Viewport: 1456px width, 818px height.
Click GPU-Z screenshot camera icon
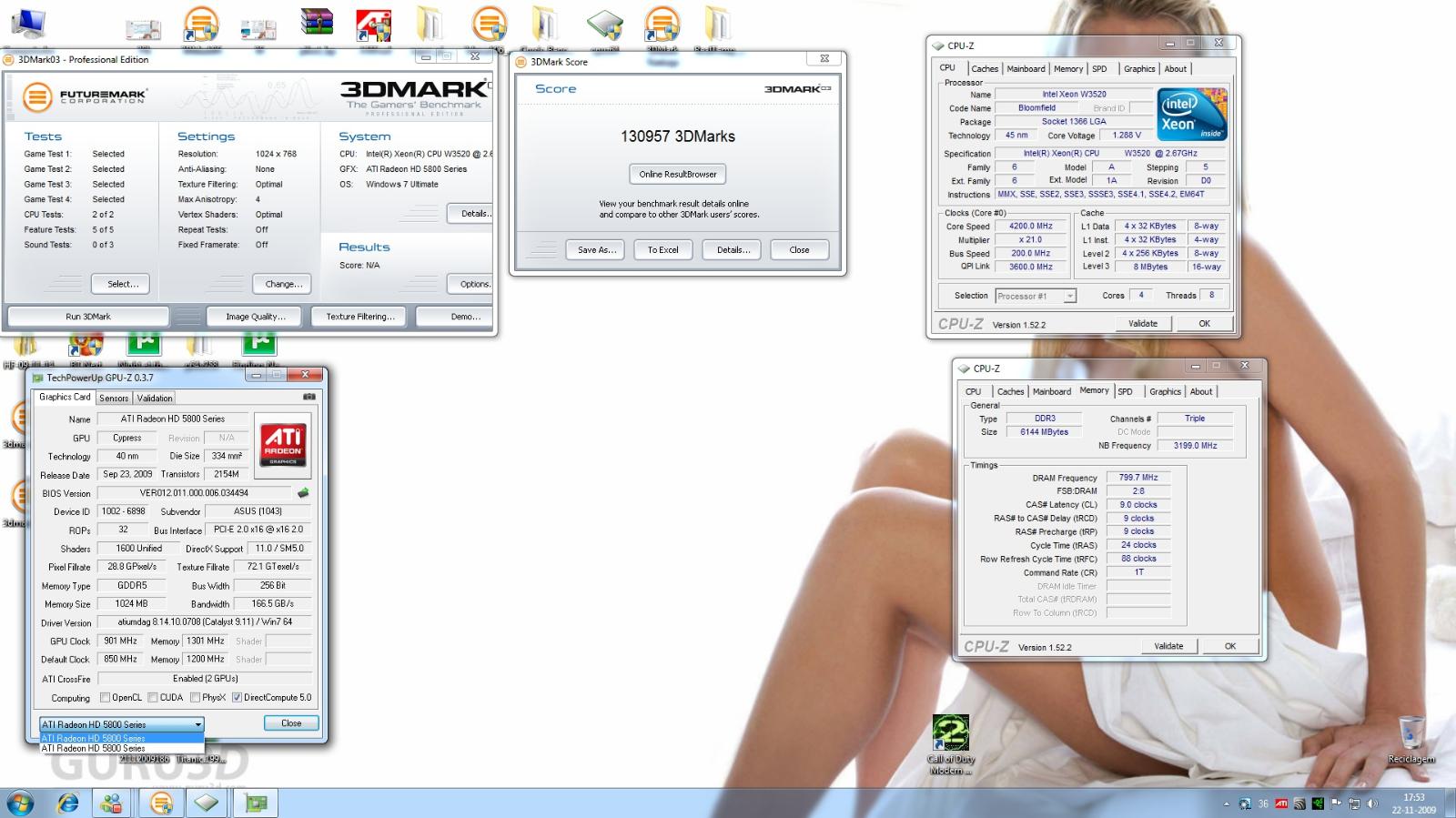pos(309,397)
